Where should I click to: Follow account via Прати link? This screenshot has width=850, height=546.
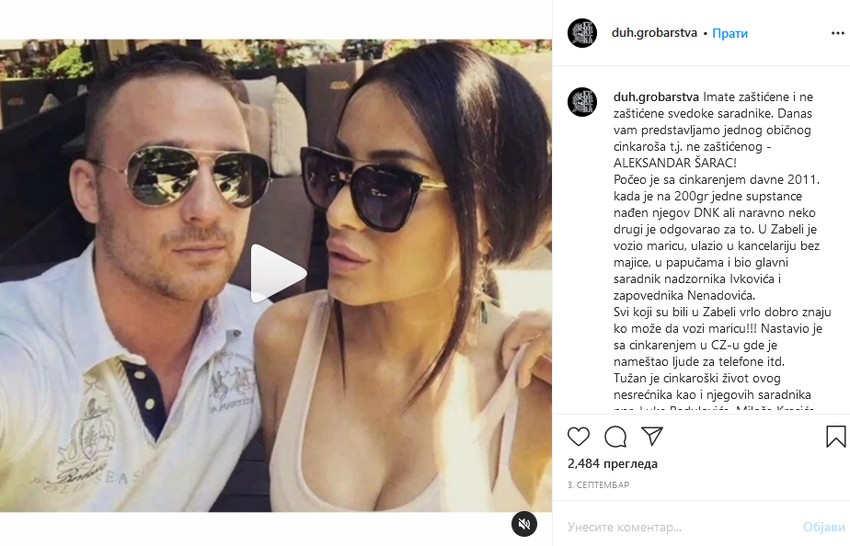[730, 34]
